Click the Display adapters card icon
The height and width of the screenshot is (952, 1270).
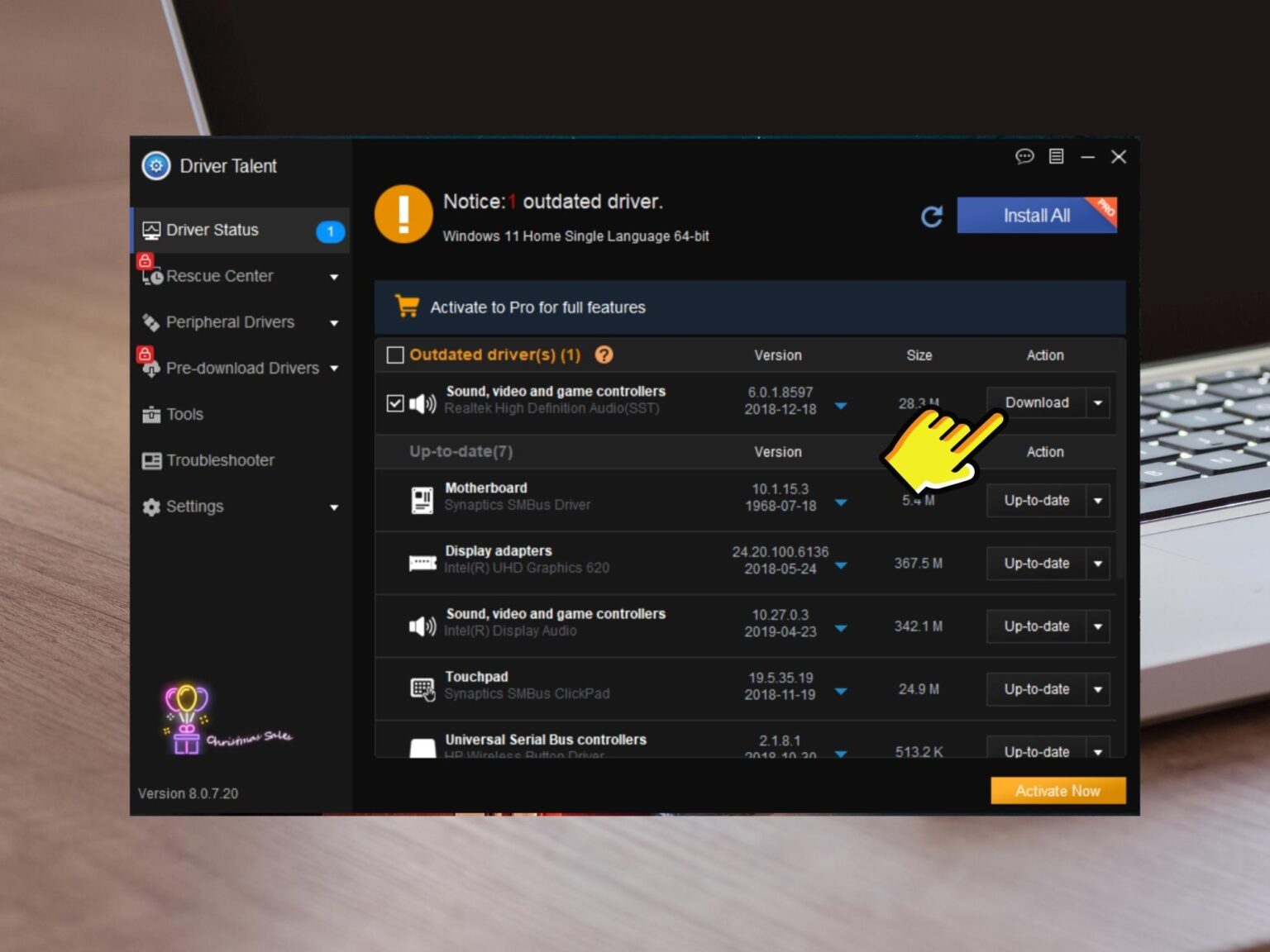point(423,563)
